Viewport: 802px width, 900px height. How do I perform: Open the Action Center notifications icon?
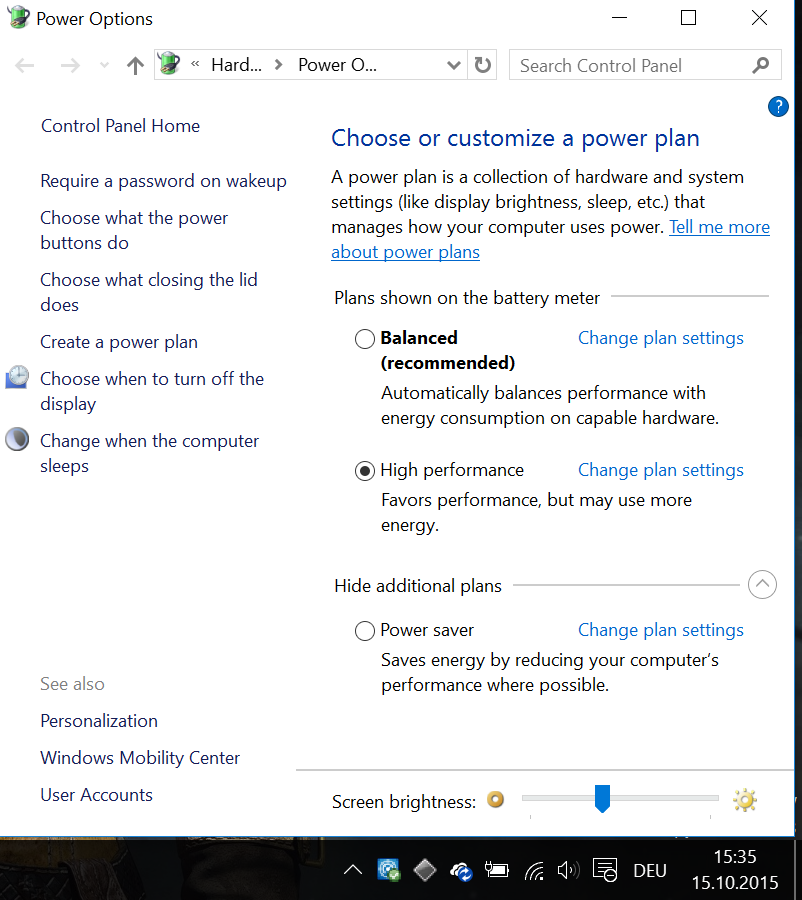pyautogui.click(x=604, y=870)
